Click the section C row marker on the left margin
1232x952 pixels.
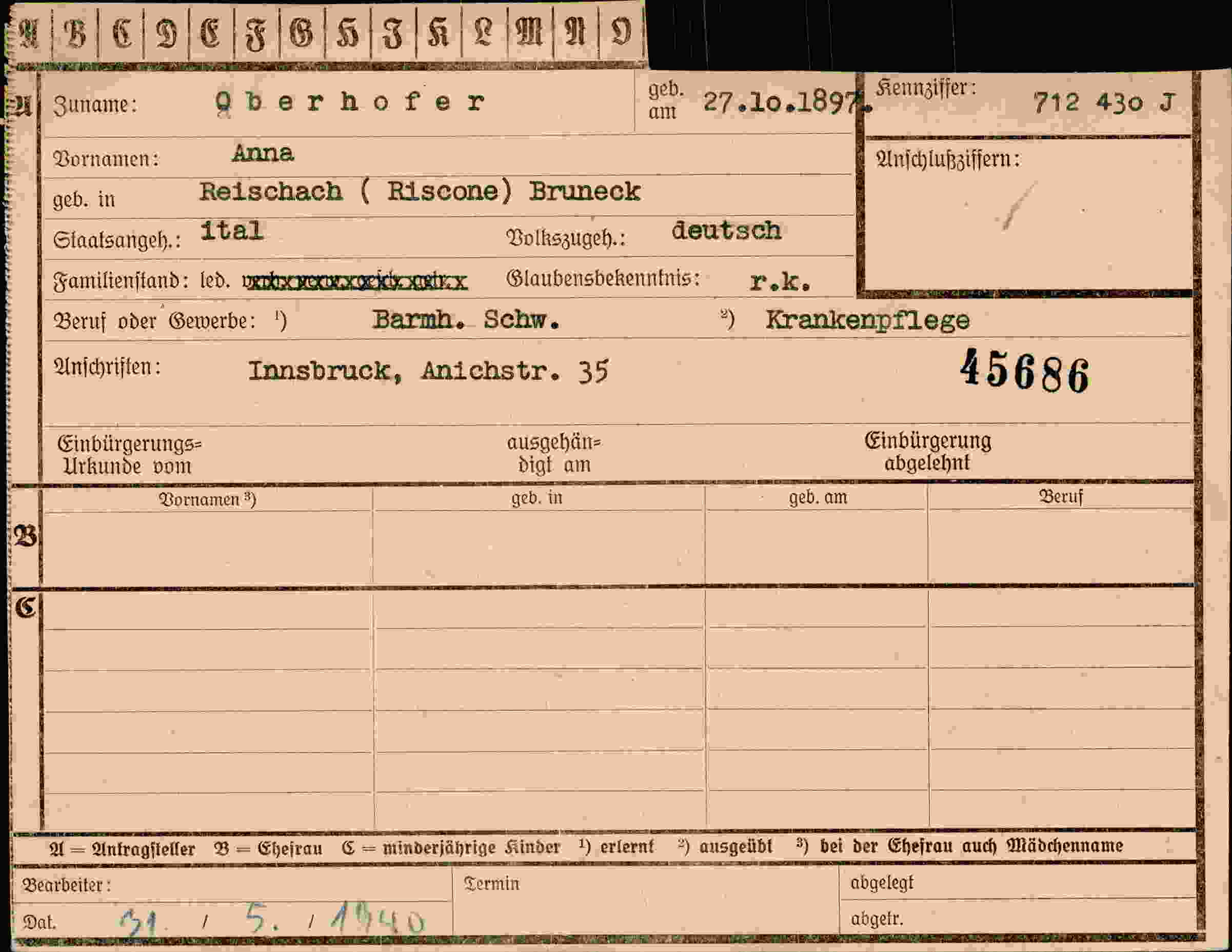pyautogui.click(x=26, y=607)
